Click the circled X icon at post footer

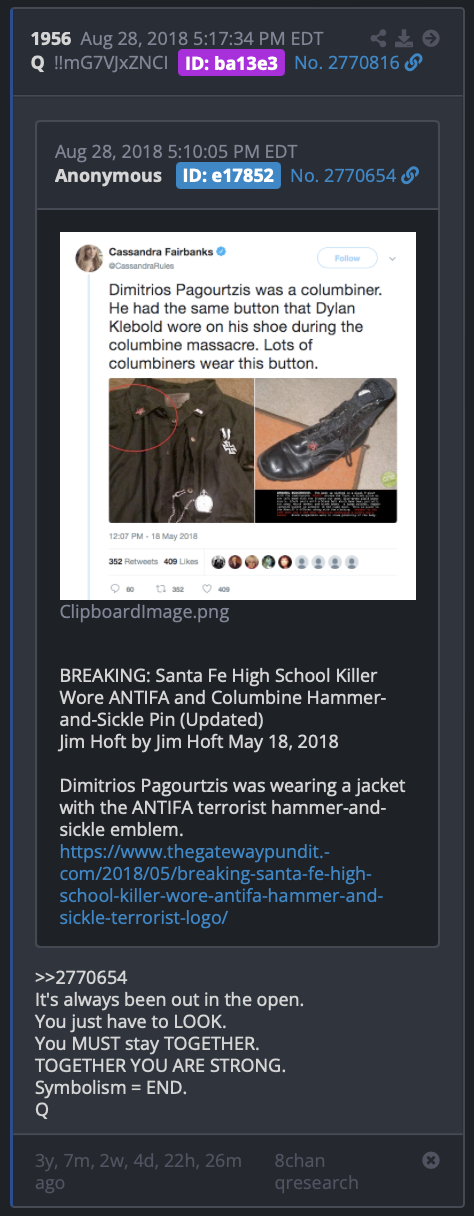[x=431, y=1161]
